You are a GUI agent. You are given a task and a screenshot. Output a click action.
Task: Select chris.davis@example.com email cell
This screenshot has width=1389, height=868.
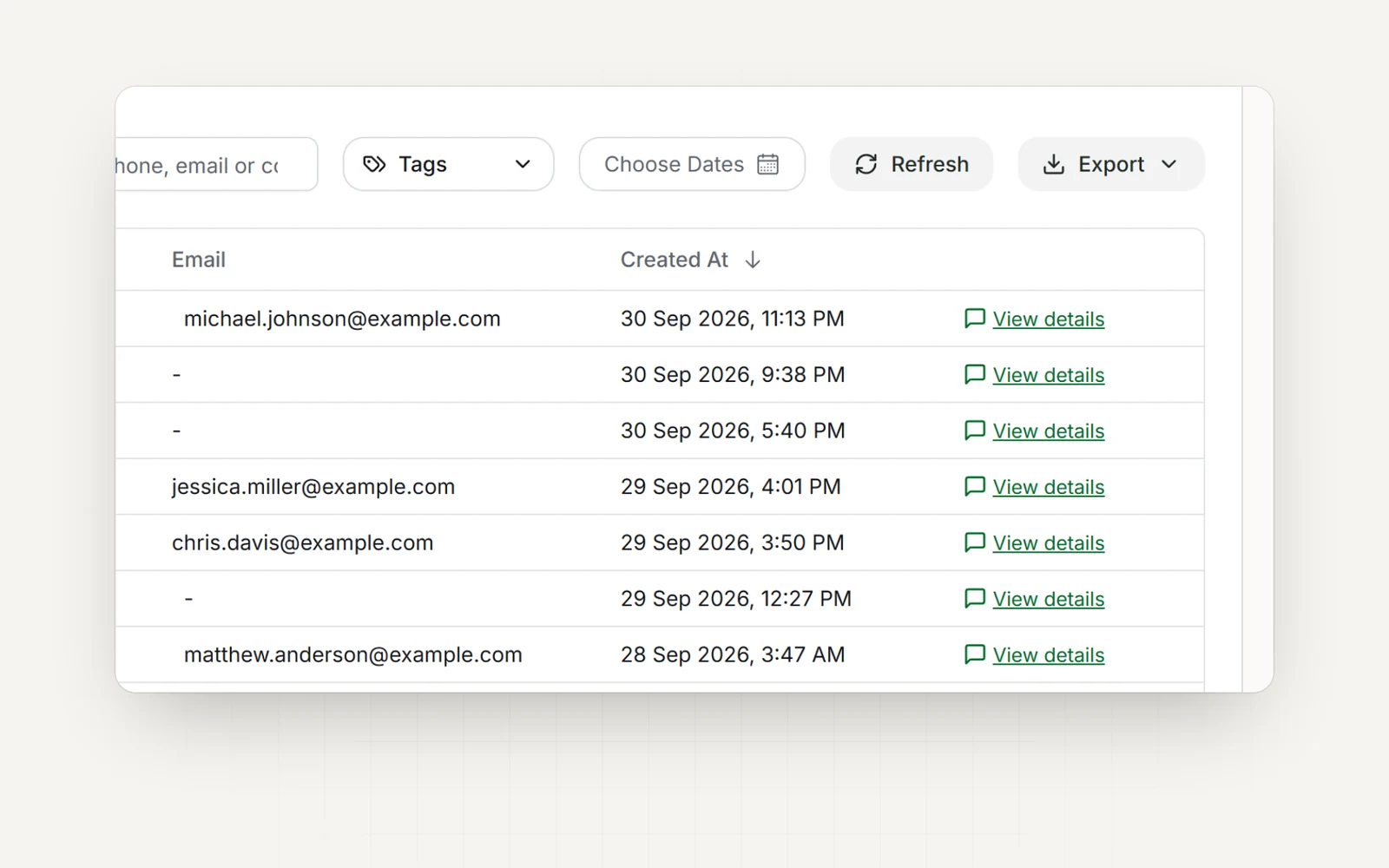click(302, 542)
